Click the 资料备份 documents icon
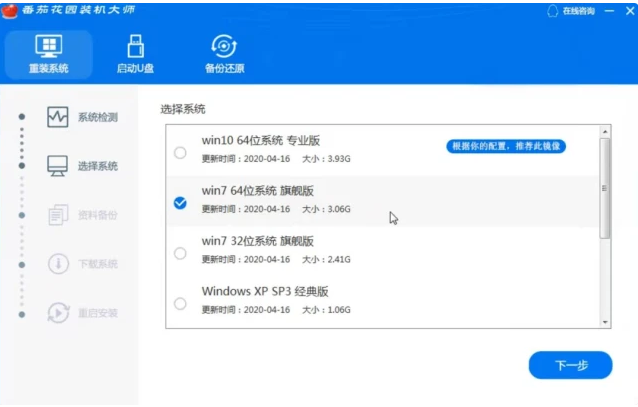The height and width of the screenshot is (407, 638). coord(58,215)
